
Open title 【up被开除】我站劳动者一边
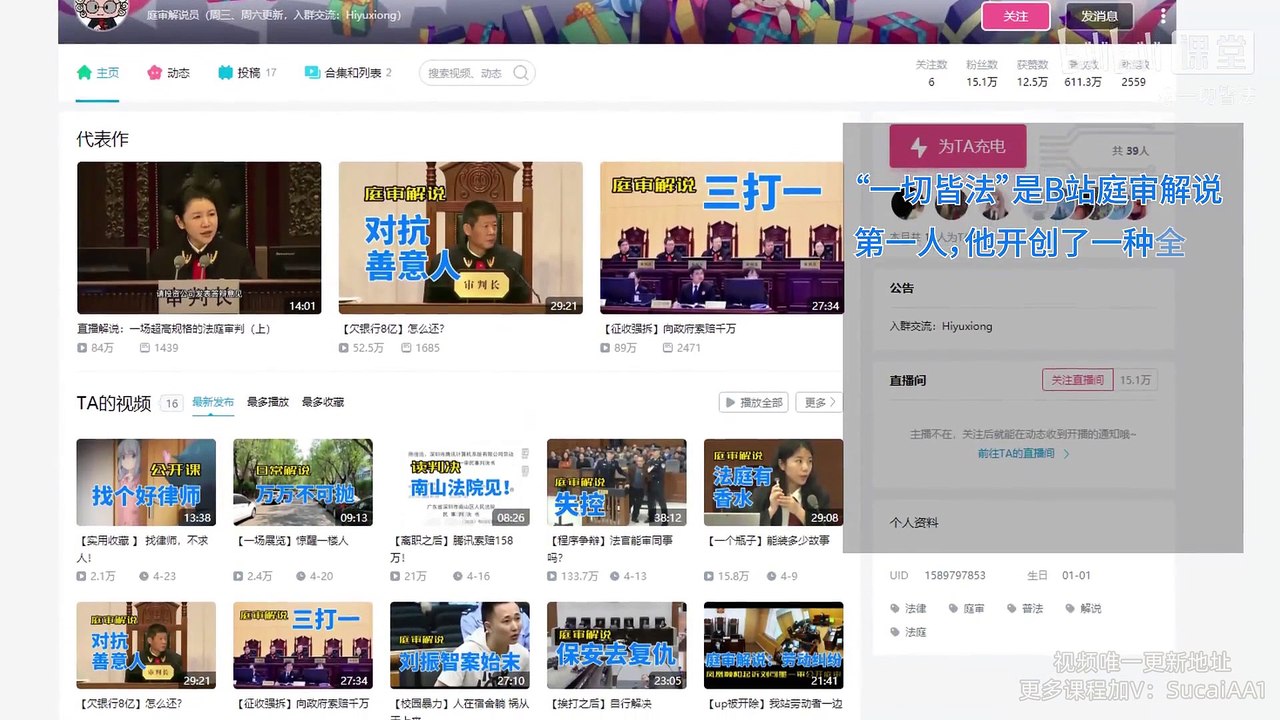(x=773, y=704)
